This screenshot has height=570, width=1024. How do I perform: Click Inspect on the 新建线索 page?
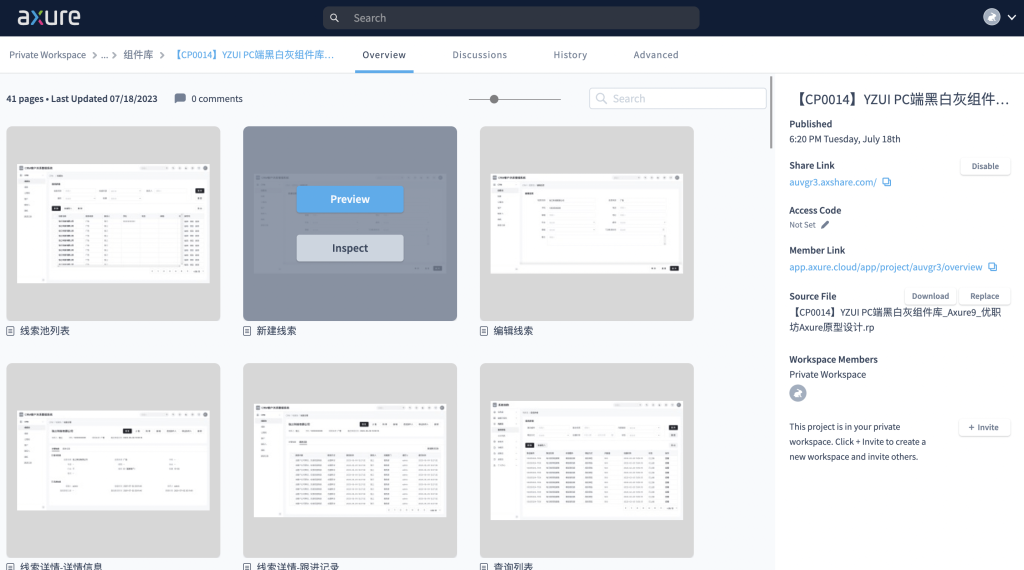click(x=350, y=248)
